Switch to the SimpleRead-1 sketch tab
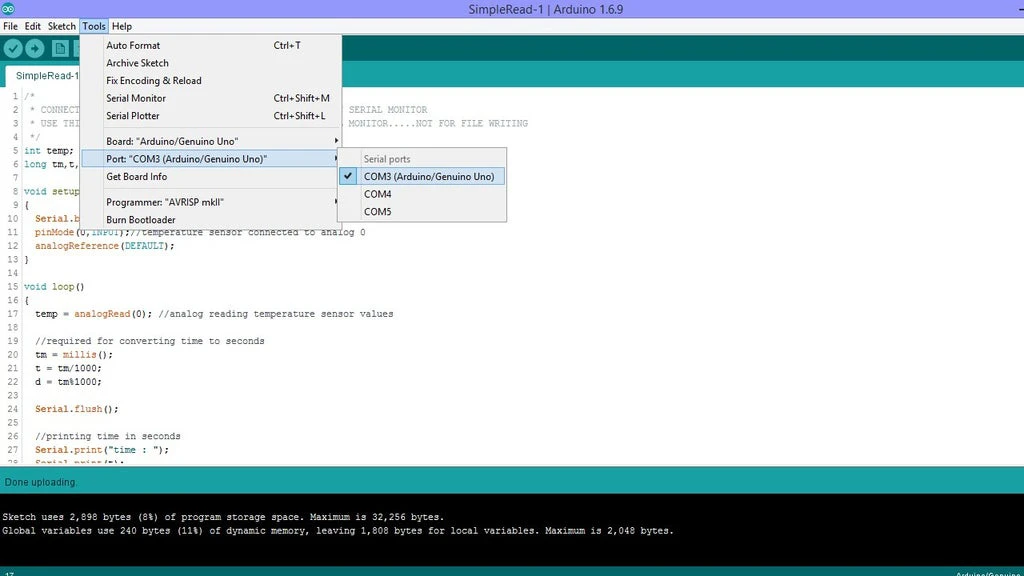The height and width of the screenshot is (576, 1024). coord(47,76)
